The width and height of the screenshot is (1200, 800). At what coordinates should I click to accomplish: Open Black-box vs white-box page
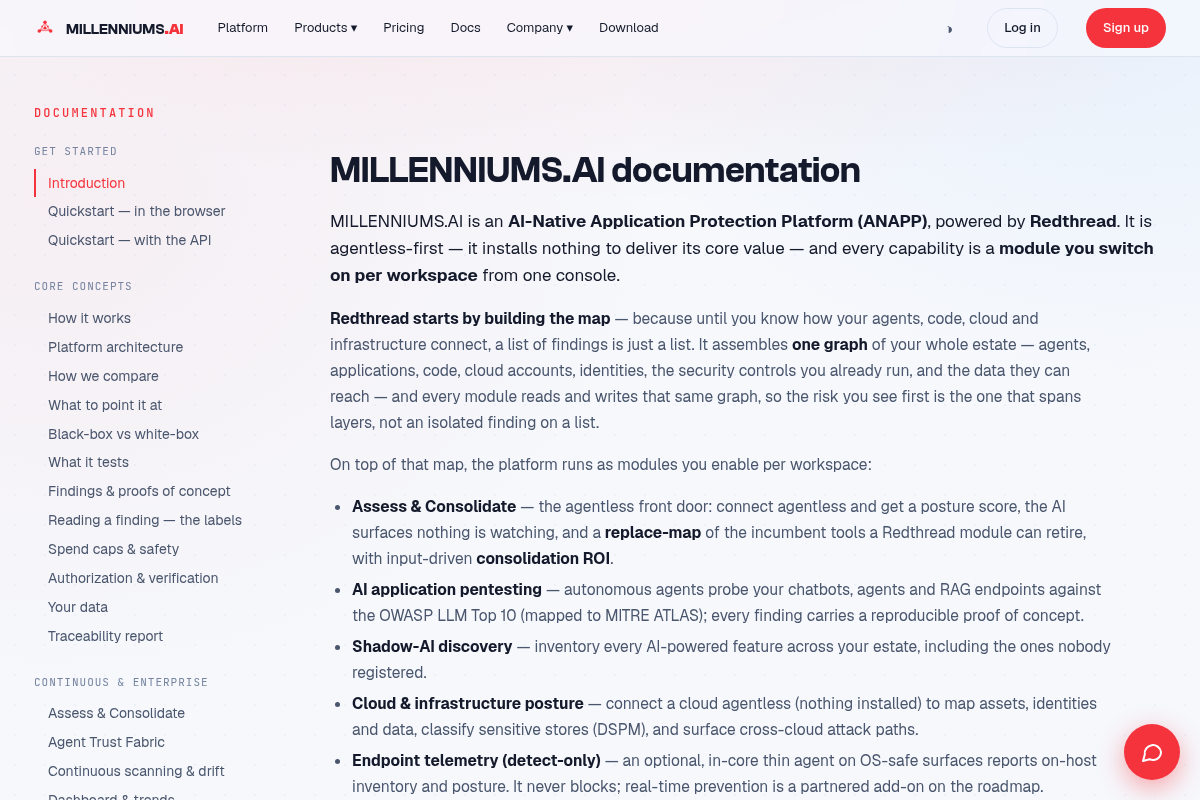coord(124,434)
